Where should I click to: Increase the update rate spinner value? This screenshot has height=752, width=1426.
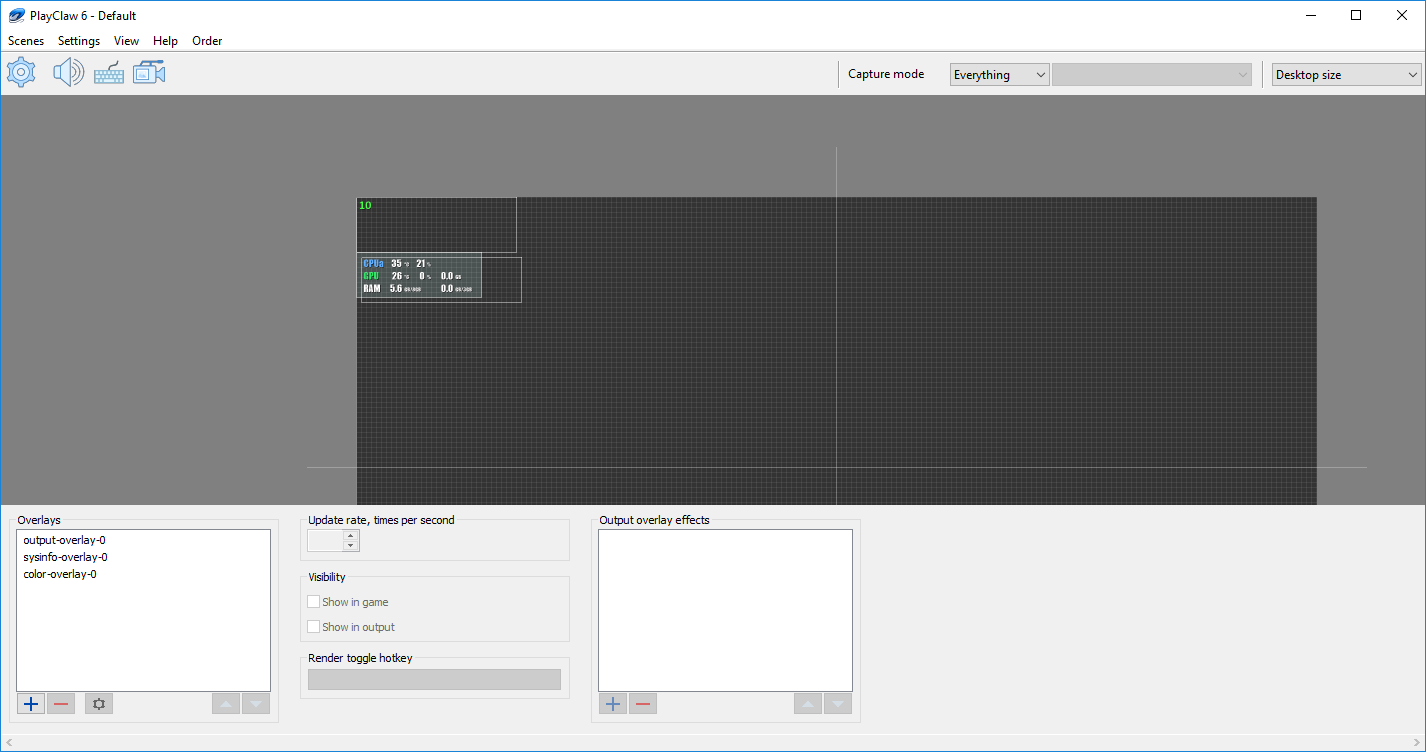(350, 535)
